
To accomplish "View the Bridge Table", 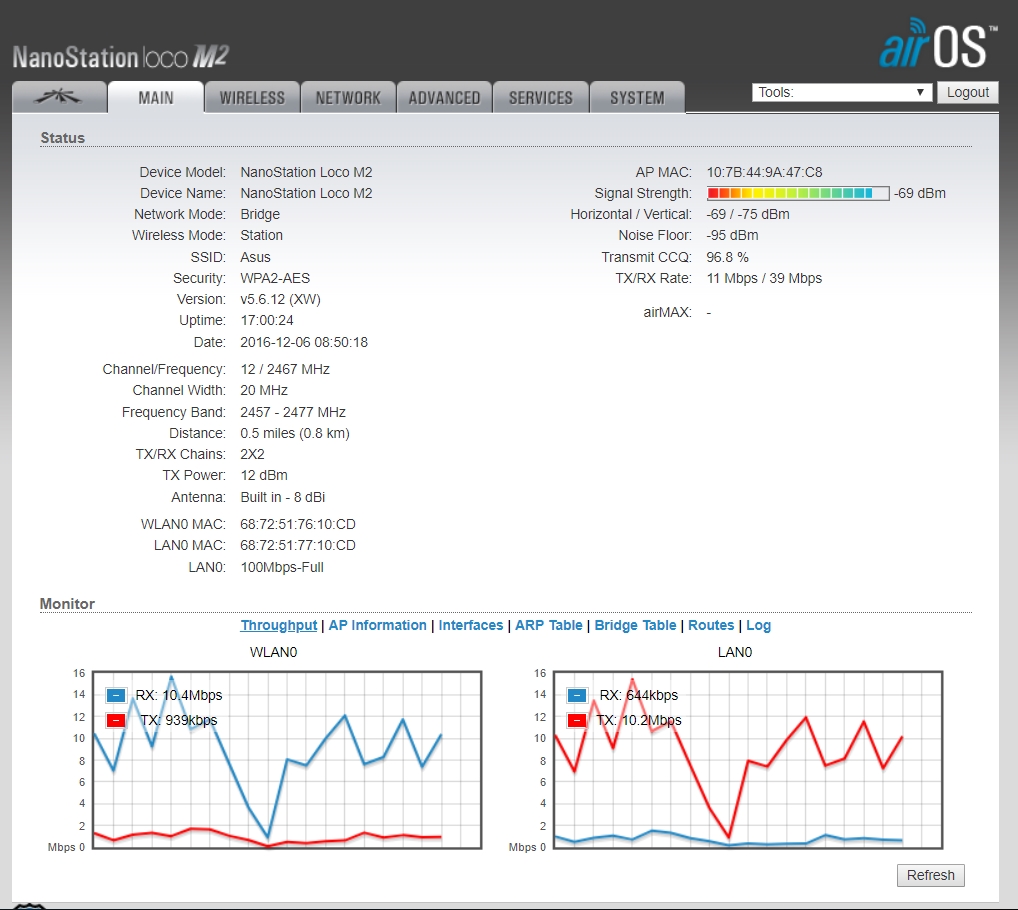I will (x=636, y=625).
